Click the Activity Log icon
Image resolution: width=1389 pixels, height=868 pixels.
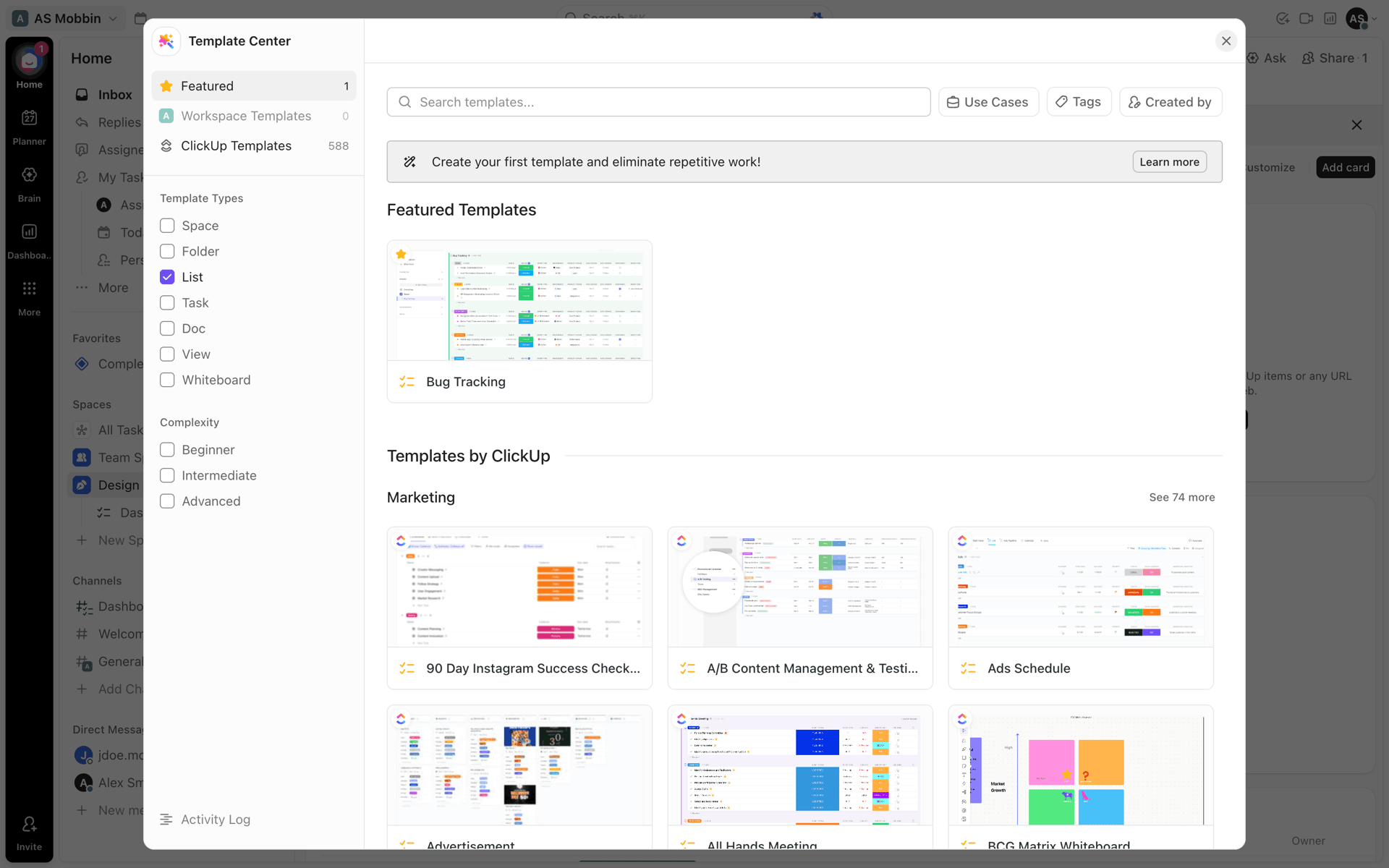point(166,820)
